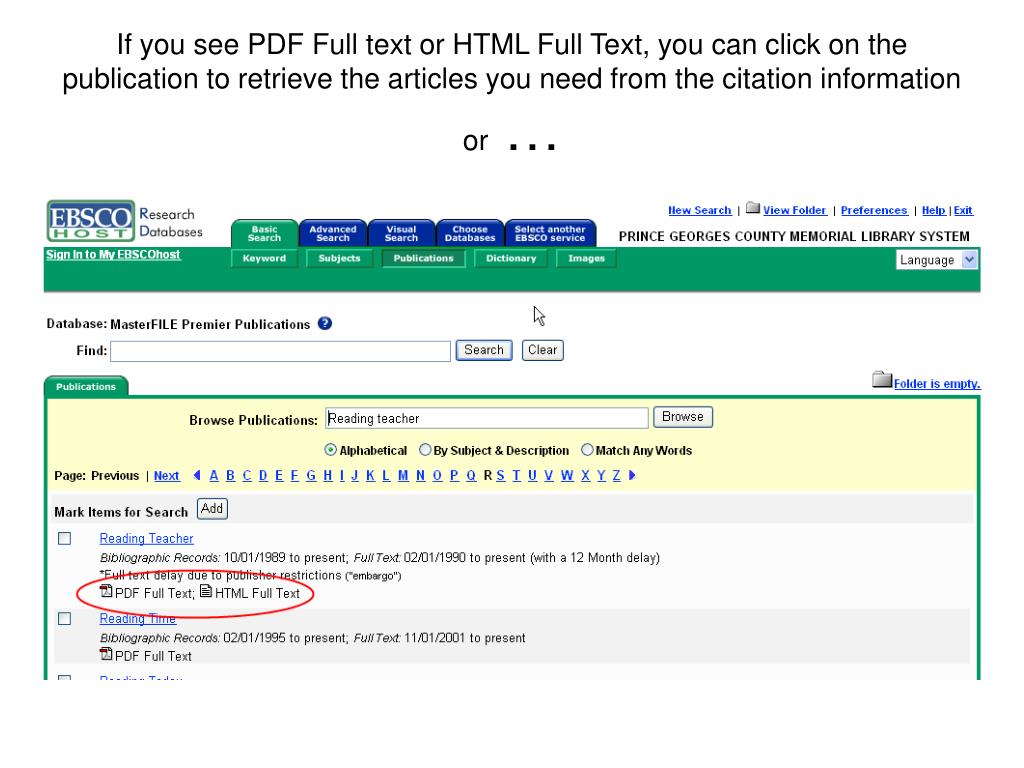Click PDF icon under Reading Teacher
Viewport: 1024px width, 768px height.
pos(106,591)
